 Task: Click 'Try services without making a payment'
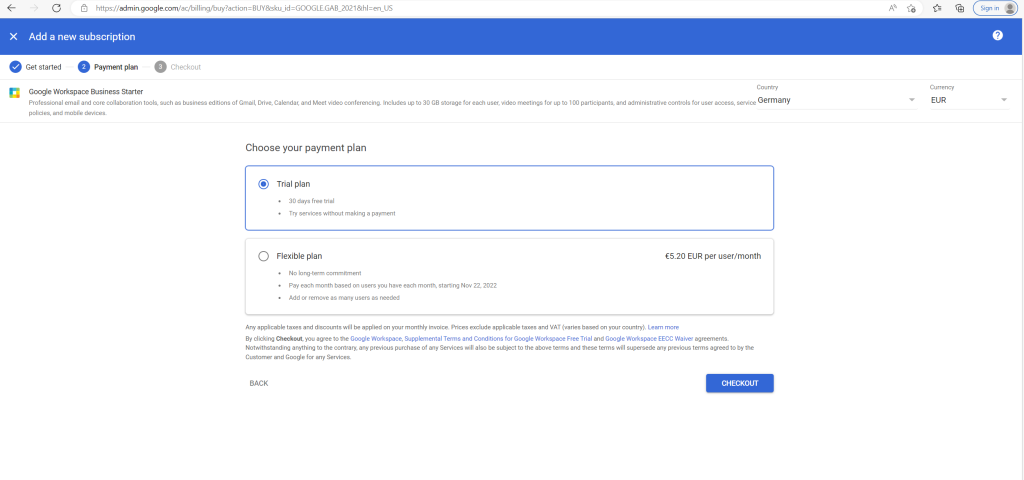click(342, 214)
